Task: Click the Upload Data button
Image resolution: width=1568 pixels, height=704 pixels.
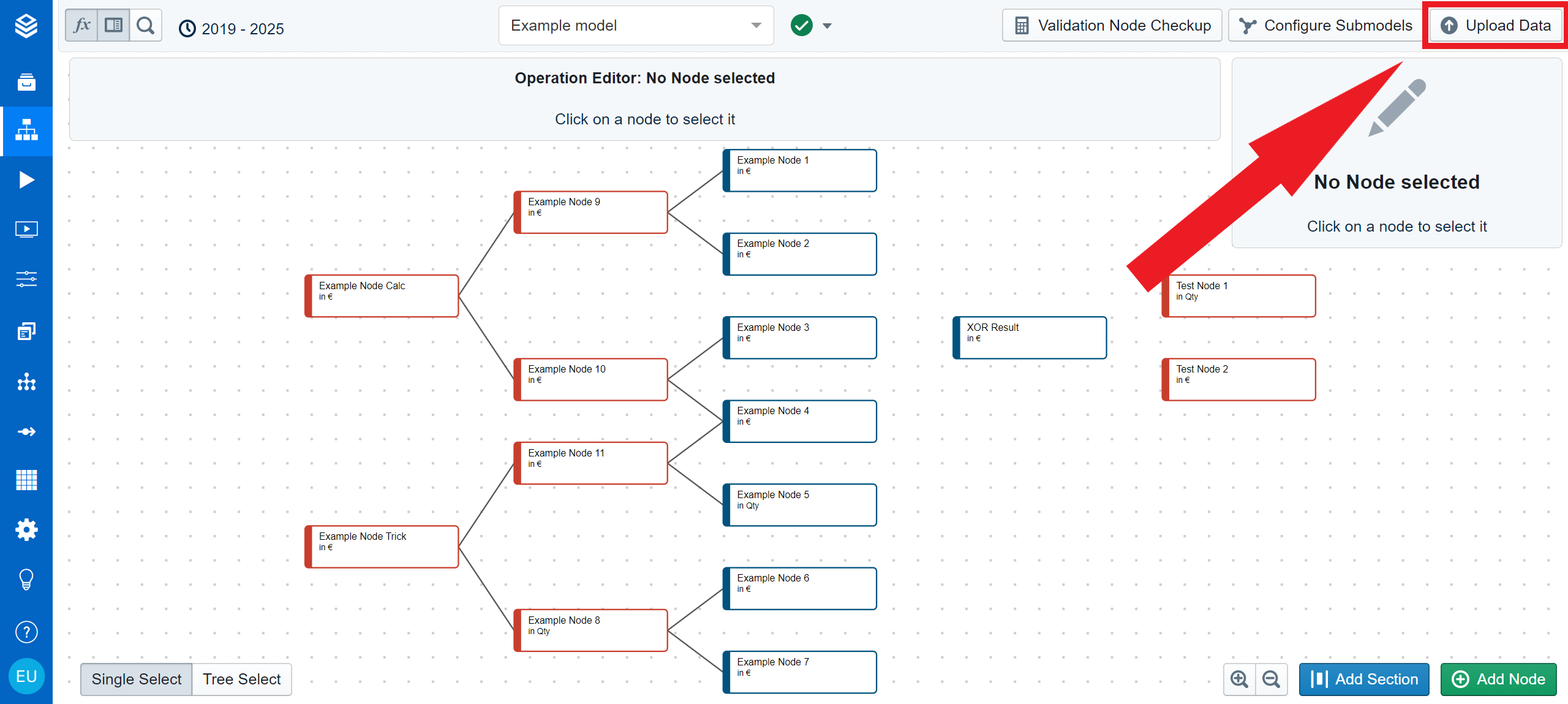Action: point(1496,26)
